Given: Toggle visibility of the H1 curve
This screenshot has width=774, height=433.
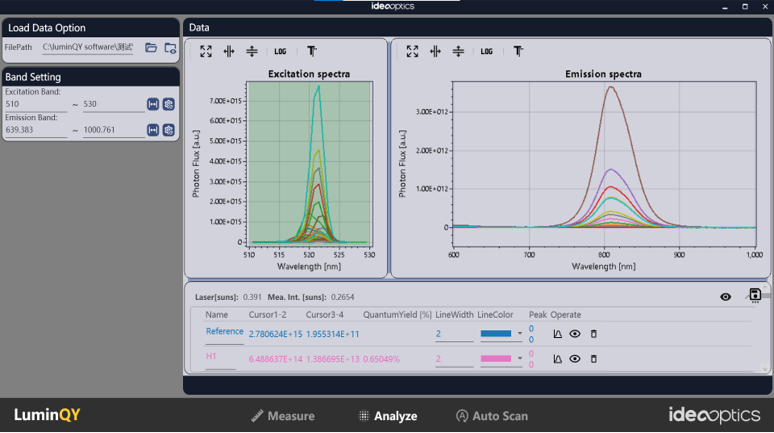Looking at the screenshot, I should 575,359.
